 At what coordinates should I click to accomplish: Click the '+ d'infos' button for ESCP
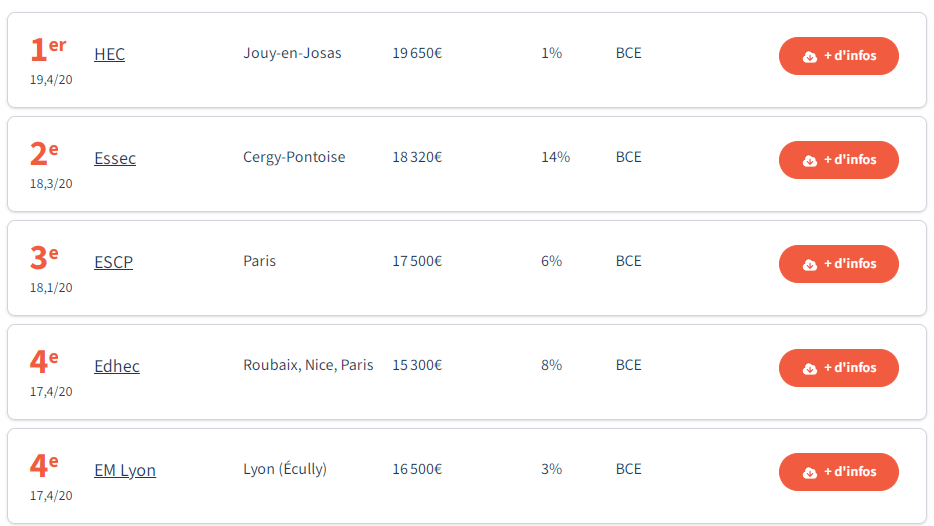[x=839, y=264]
